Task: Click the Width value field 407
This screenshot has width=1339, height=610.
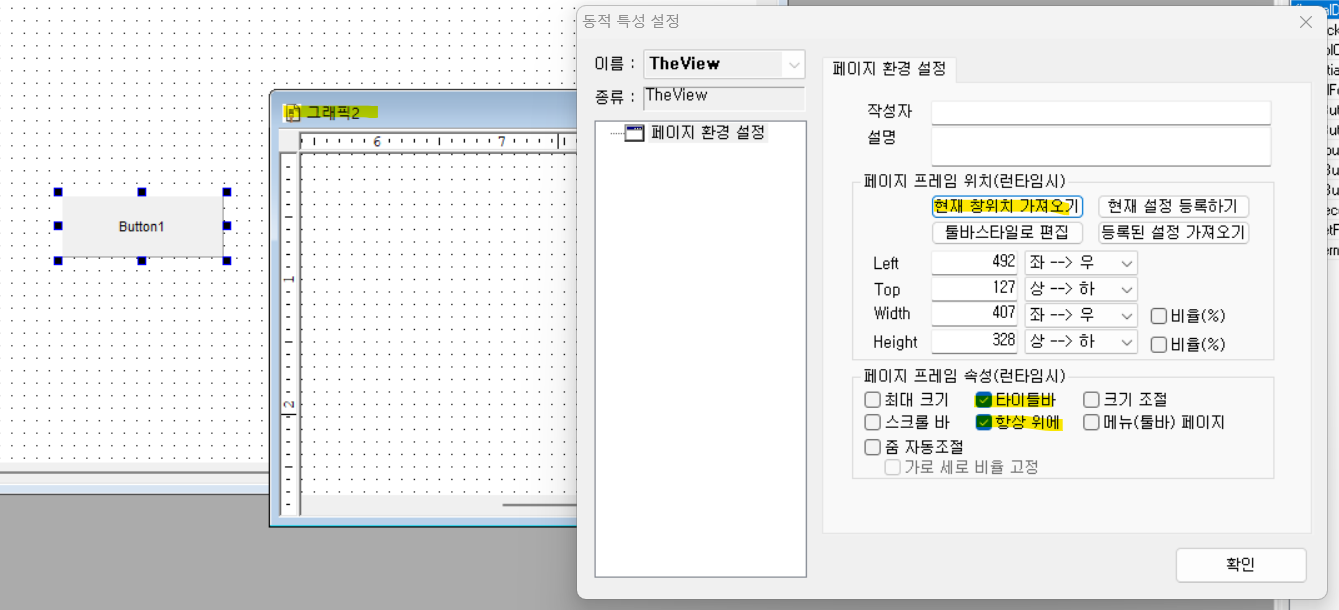Action: coord(975,315)
